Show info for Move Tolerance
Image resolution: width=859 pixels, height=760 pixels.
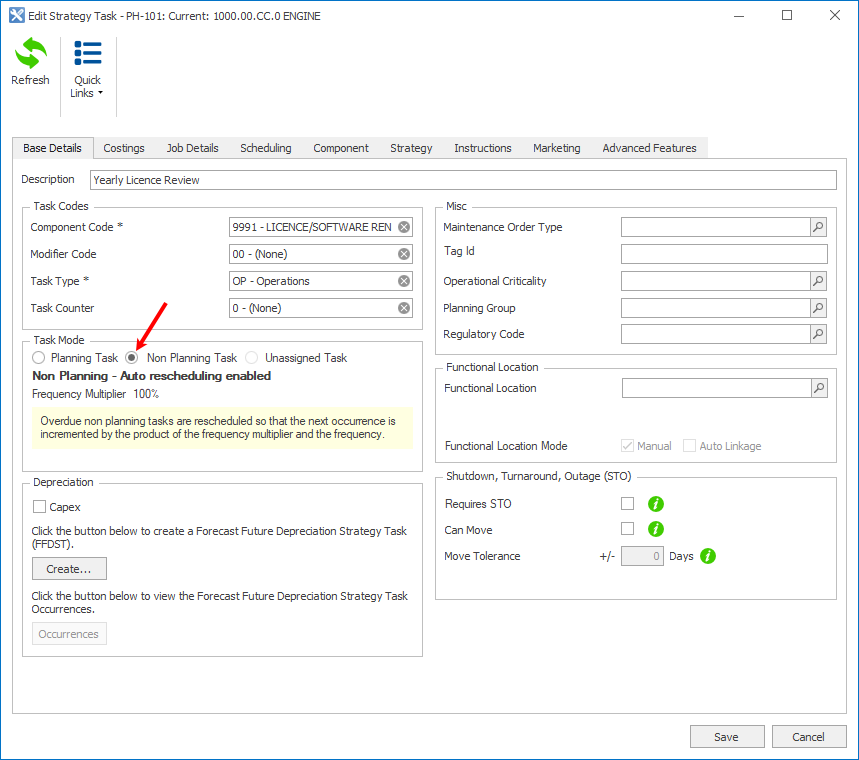708,556
